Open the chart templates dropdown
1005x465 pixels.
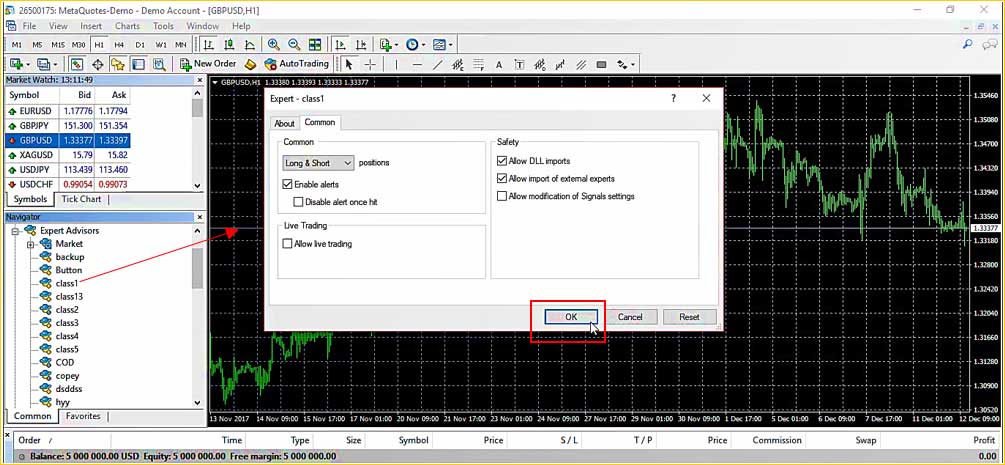pos(442,45)
